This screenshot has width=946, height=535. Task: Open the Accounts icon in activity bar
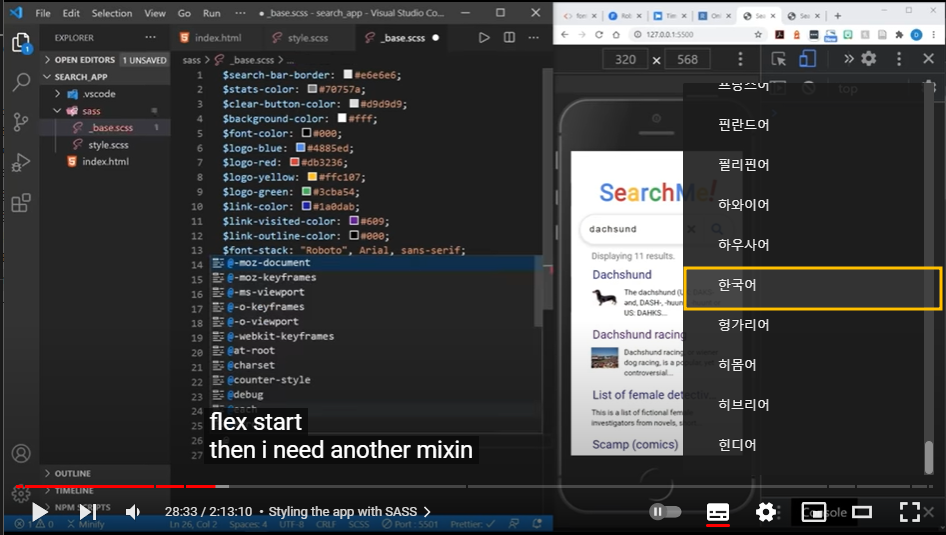(21, 454)
